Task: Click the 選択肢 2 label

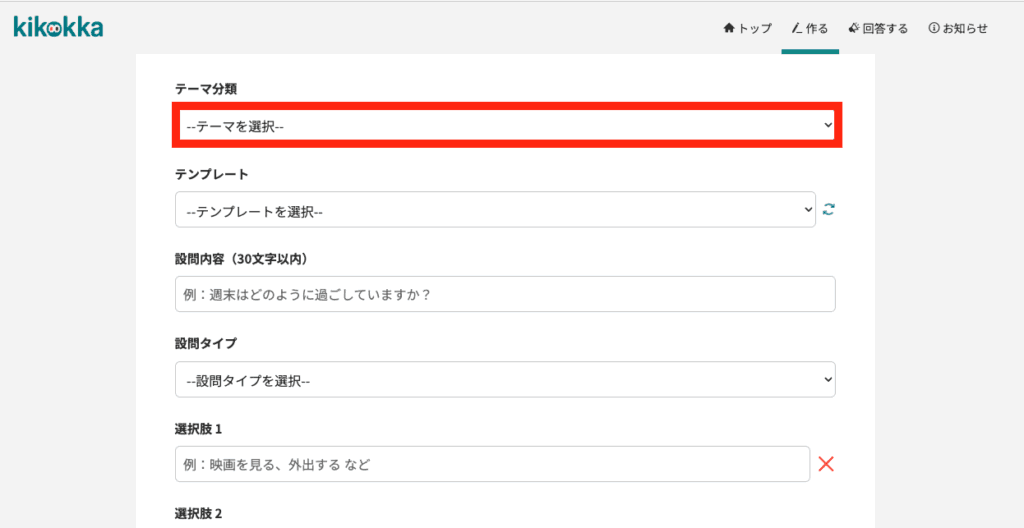Action: (x=199, y=513)
